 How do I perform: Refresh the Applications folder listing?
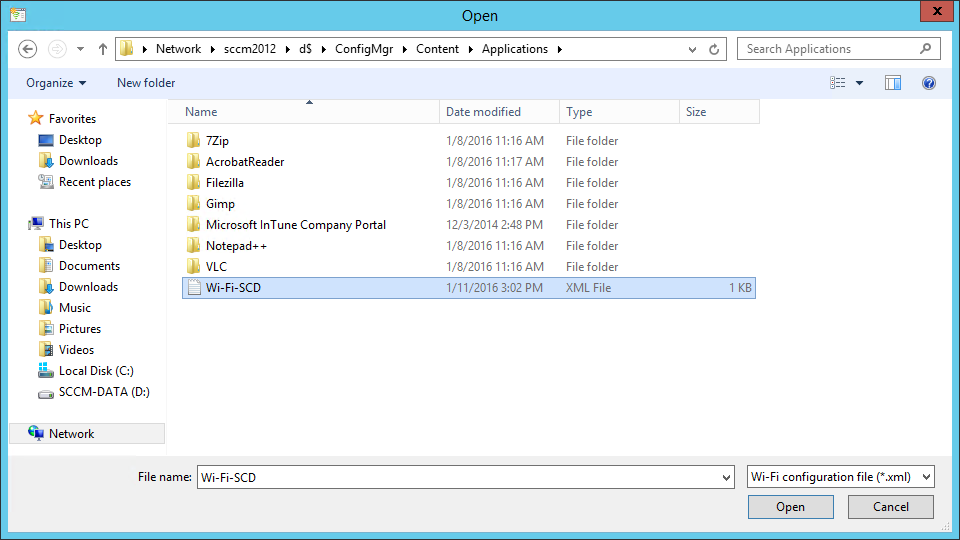[x=714, y=50]
